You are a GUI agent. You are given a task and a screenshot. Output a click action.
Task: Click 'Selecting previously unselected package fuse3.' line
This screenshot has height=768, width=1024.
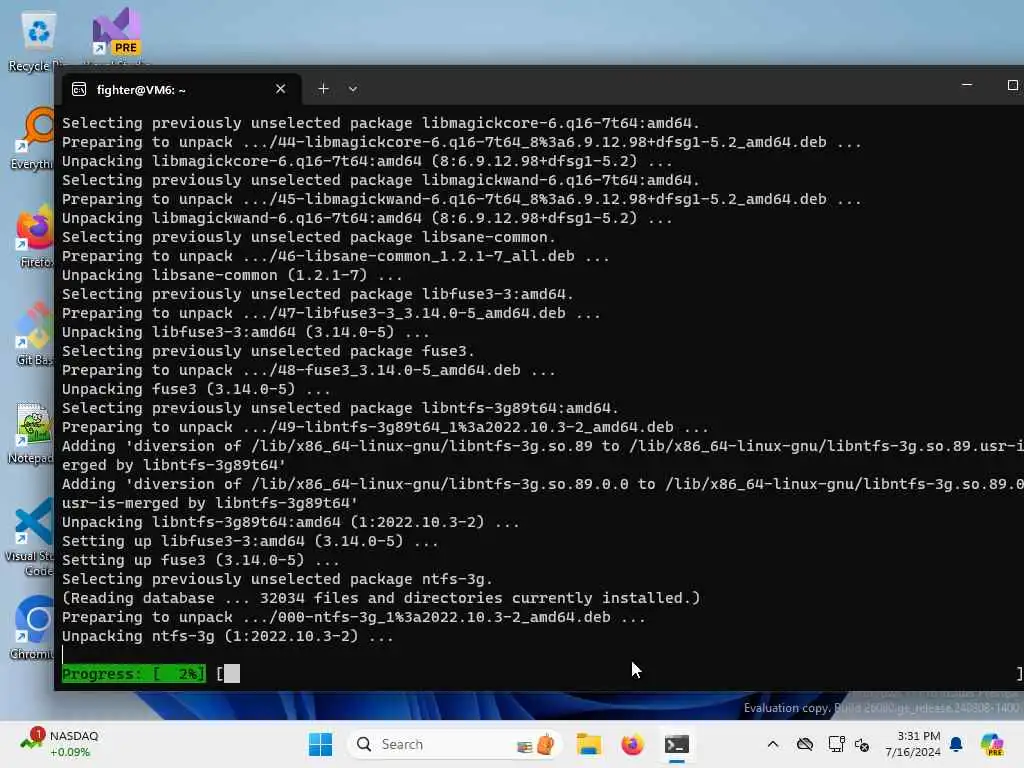click(268, 351)
